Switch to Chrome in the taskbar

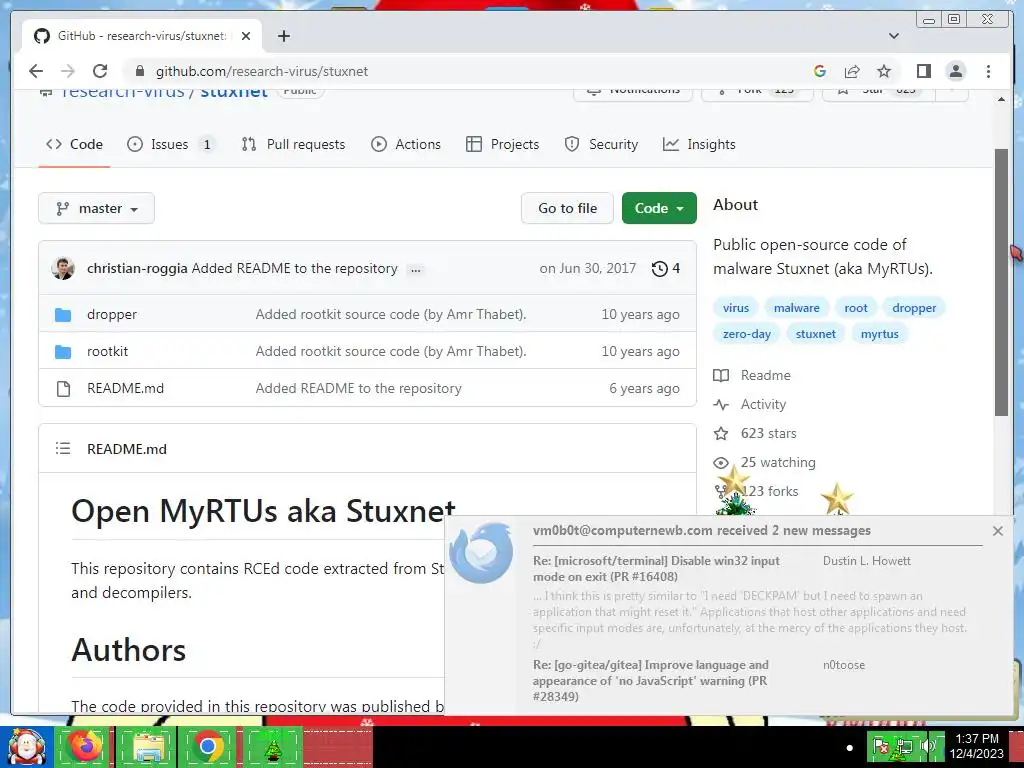(x=208, y=746)
